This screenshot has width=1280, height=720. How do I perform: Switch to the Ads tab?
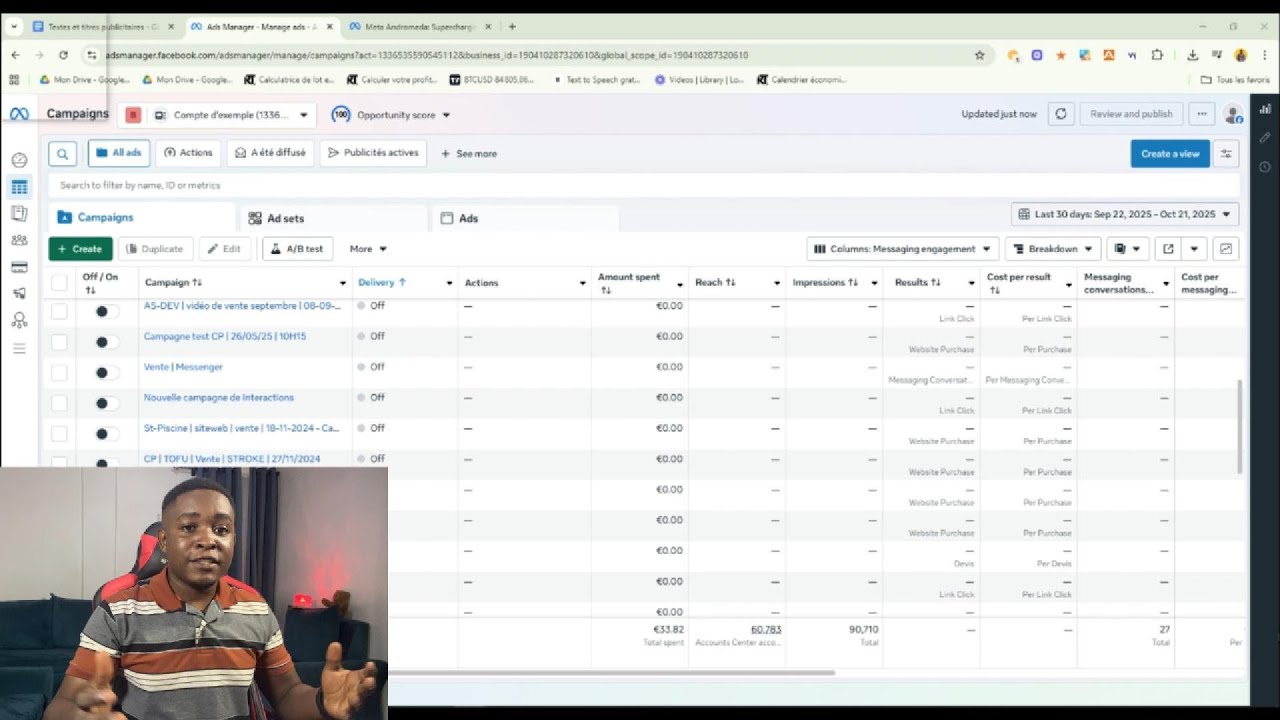(x=525, y=218)
